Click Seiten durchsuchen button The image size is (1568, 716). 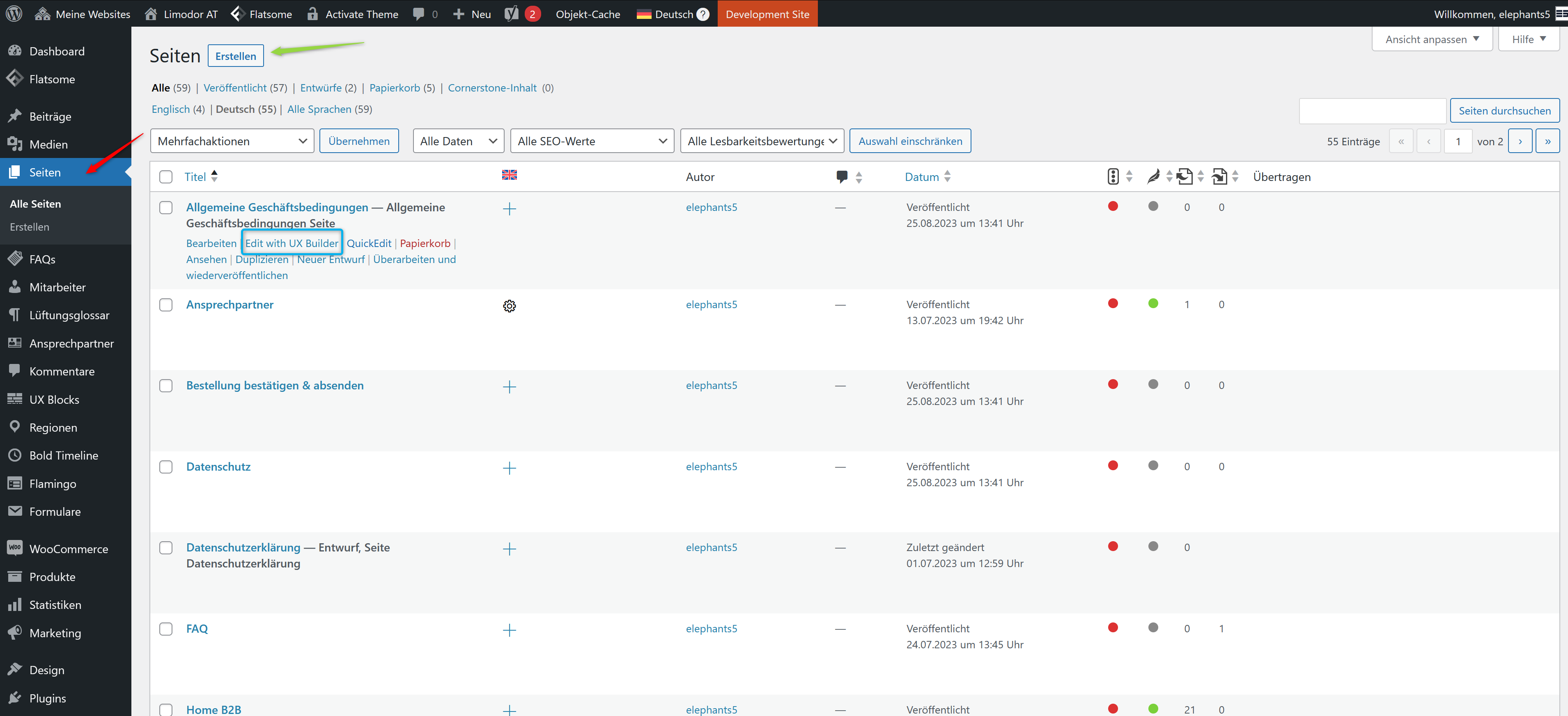[1504, 111]
